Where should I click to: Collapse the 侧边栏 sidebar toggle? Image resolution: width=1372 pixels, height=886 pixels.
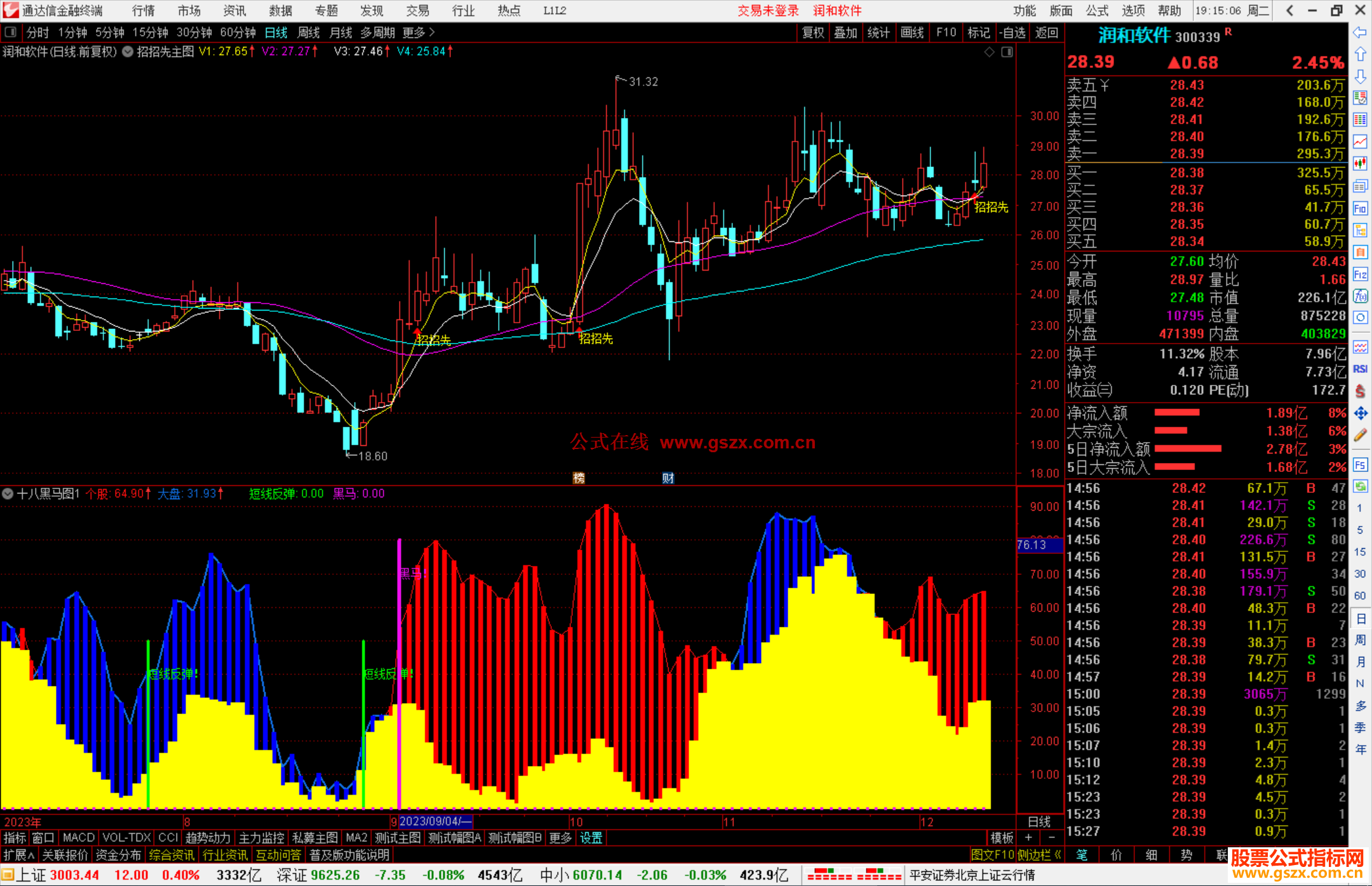pyautogui.click(x=1039, y=855)
